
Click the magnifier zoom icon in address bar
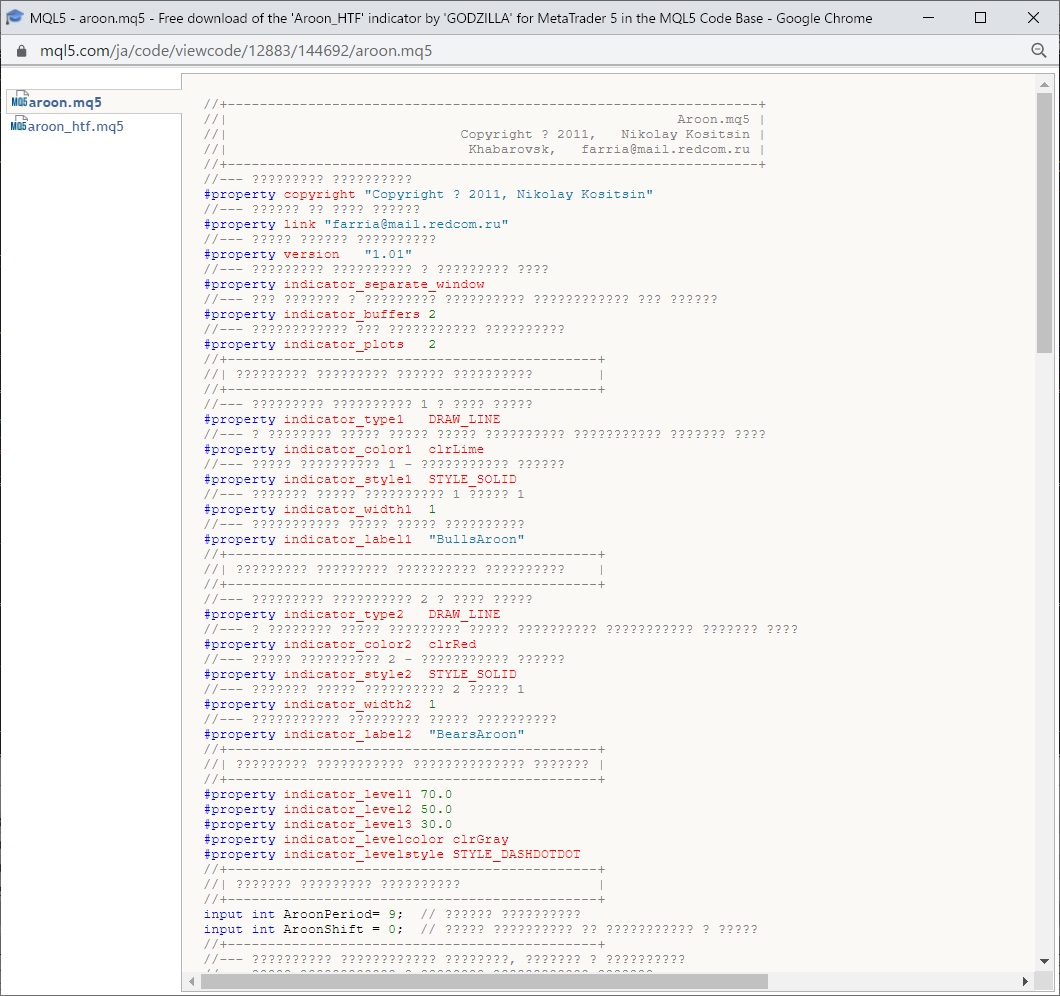(1039, 51)
